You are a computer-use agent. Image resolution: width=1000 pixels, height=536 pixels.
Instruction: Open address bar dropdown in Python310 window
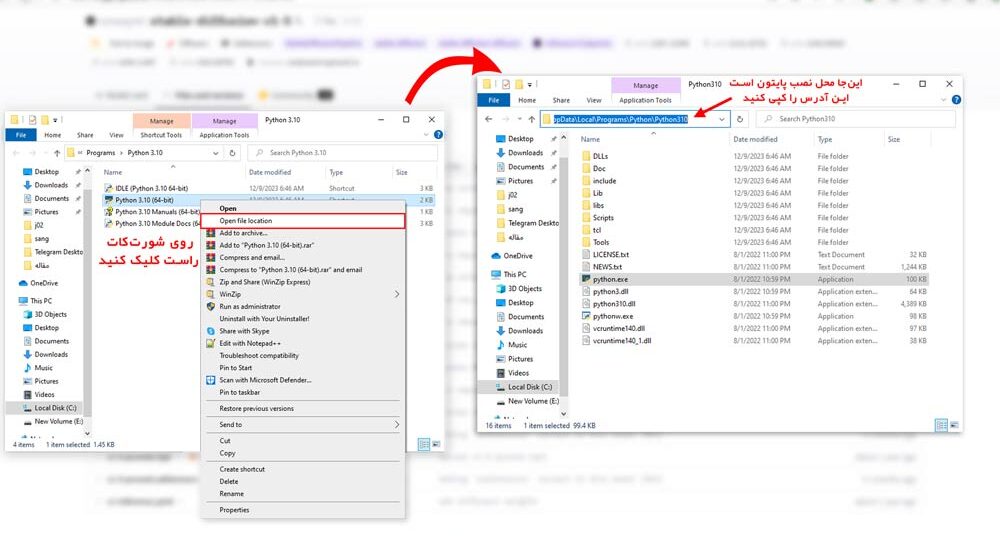(x=722, y=119)
